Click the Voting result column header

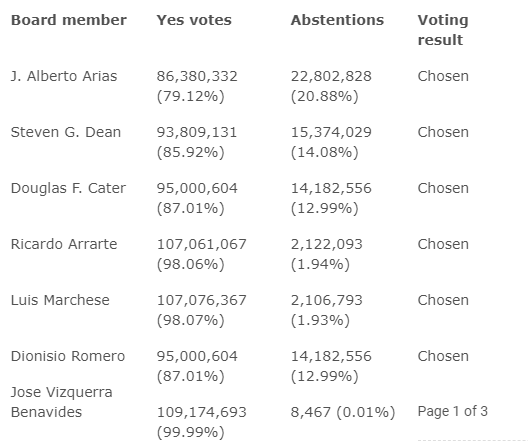443,30
